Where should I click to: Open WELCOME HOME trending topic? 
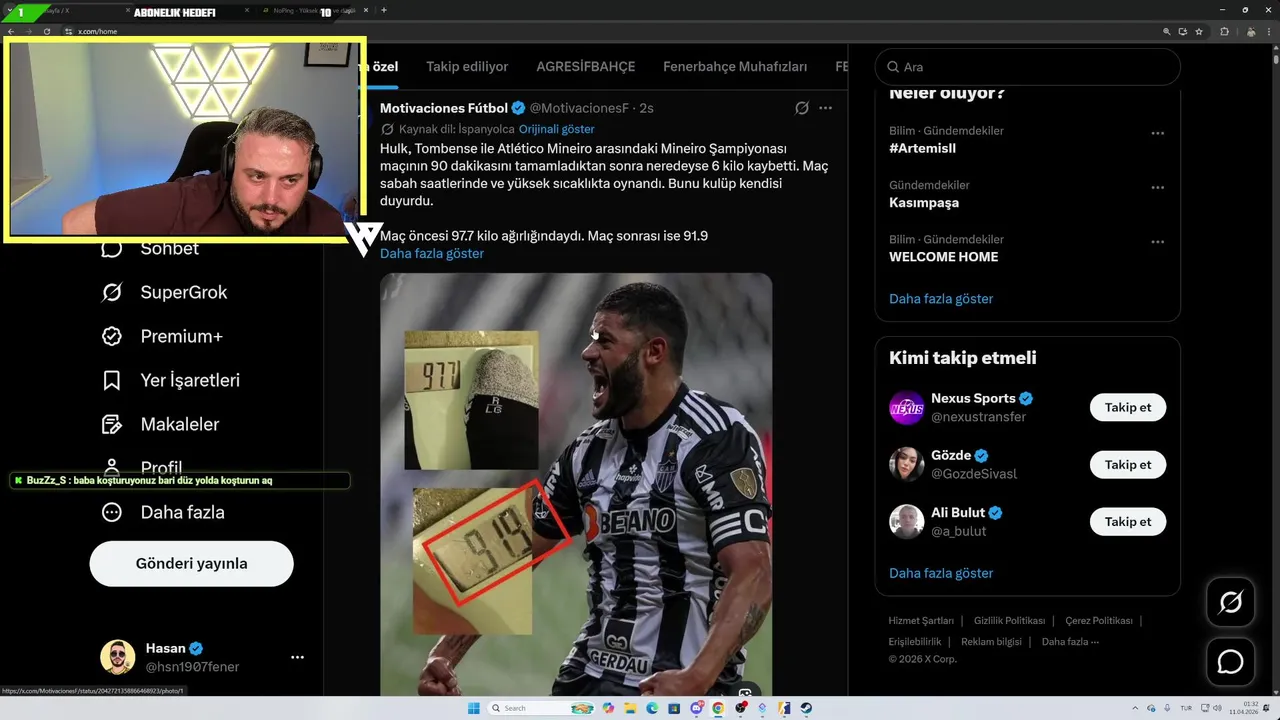pyautogui.click(x=943, y=256)
